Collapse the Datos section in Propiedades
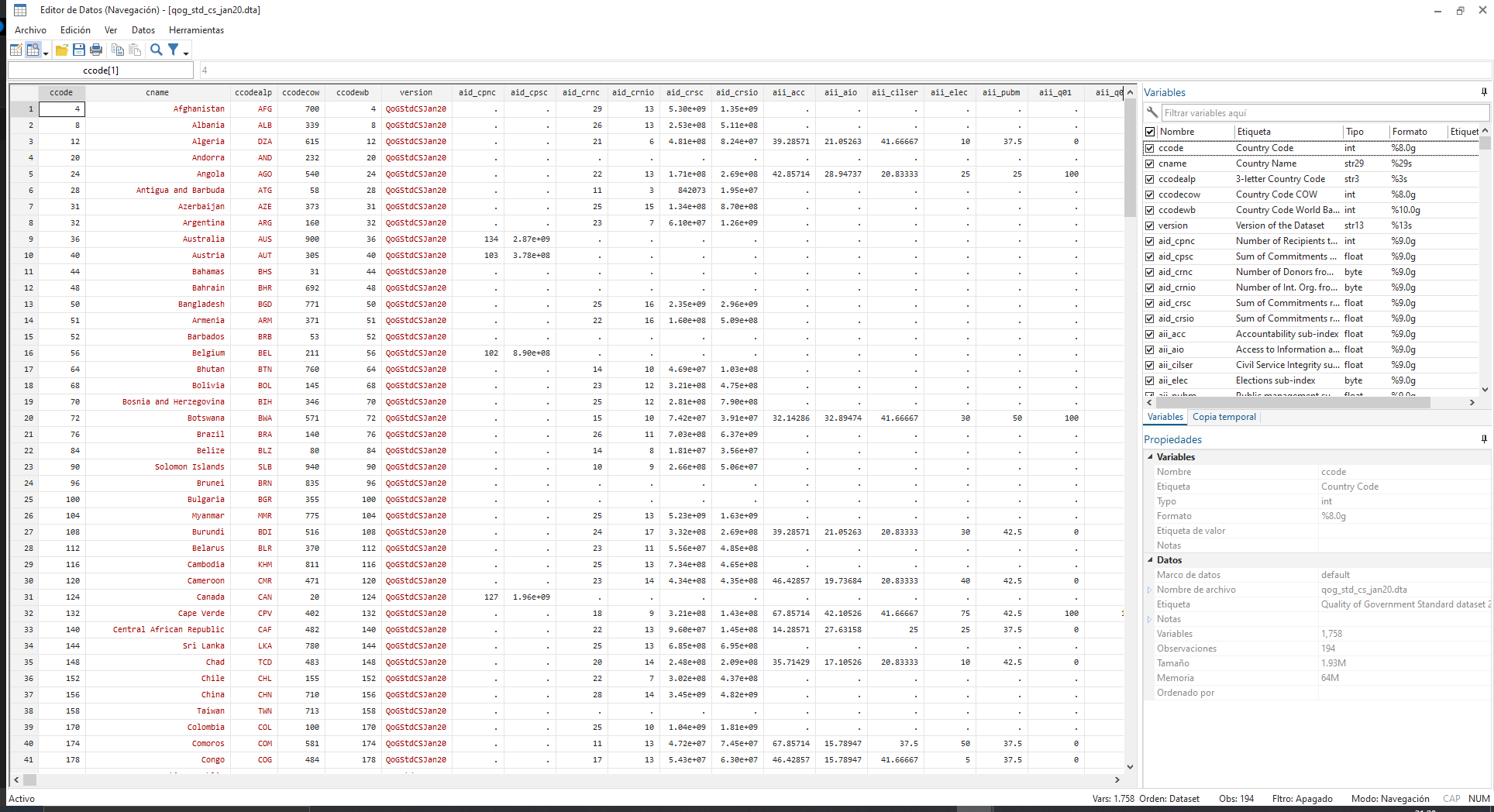The height and width of the screenshot is (812, 1494). click(1150, 560)
